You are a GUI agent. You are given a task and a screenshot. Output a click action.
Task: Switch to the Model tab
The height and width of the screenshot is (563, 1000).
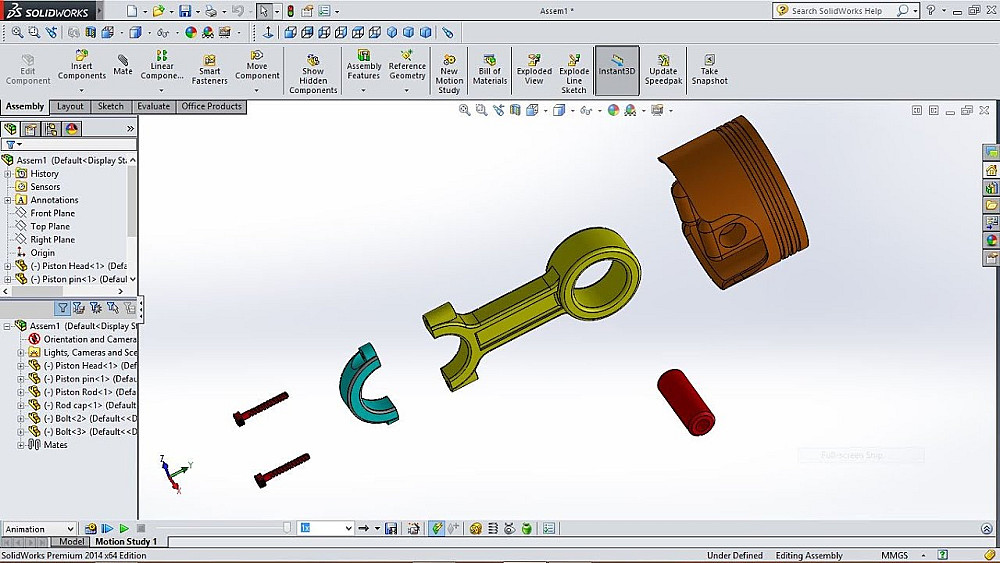coord(71,541)
